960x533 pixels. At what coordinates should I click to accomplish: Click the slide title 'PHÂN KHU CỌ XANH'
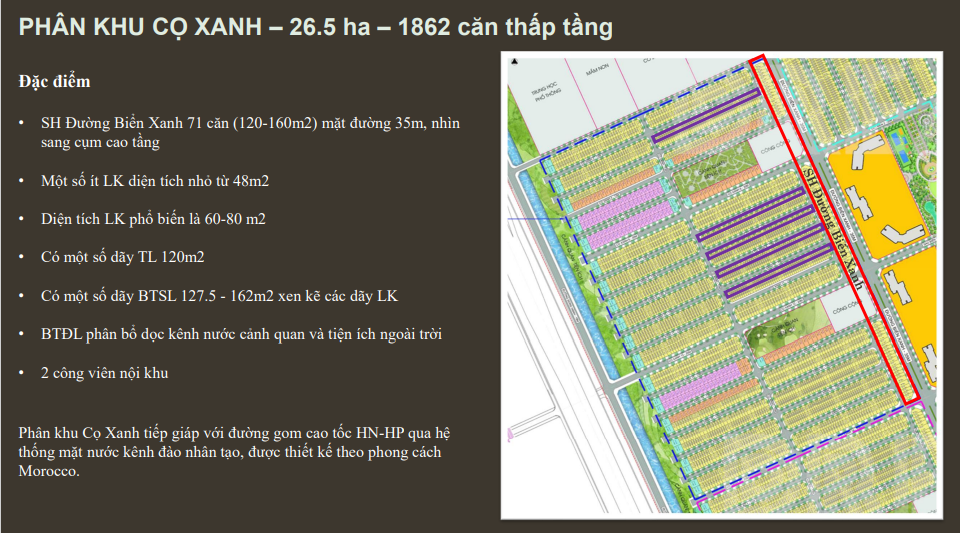coord(315,28)
